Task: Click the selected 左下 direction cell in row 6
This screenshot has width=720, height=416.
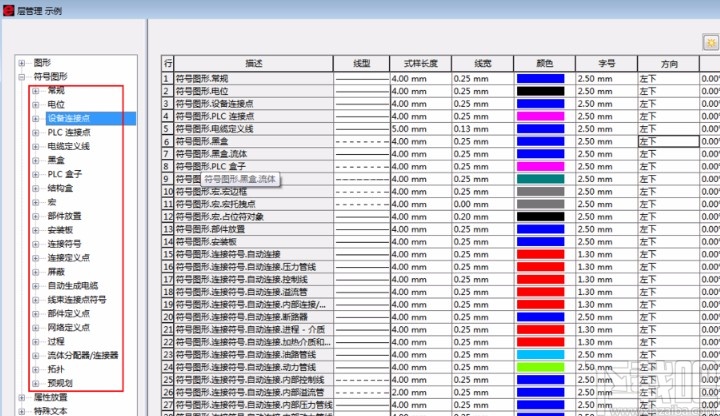Action: (669, 141)
